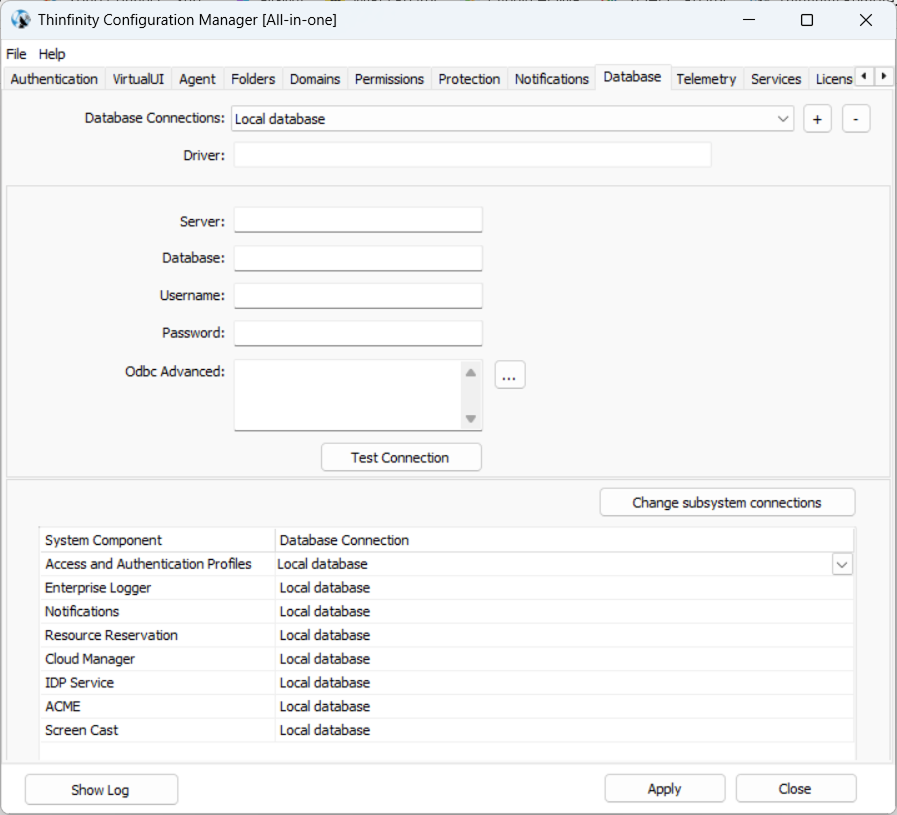
Task: Remove database connection with minus button
Action: coord(856,119)
